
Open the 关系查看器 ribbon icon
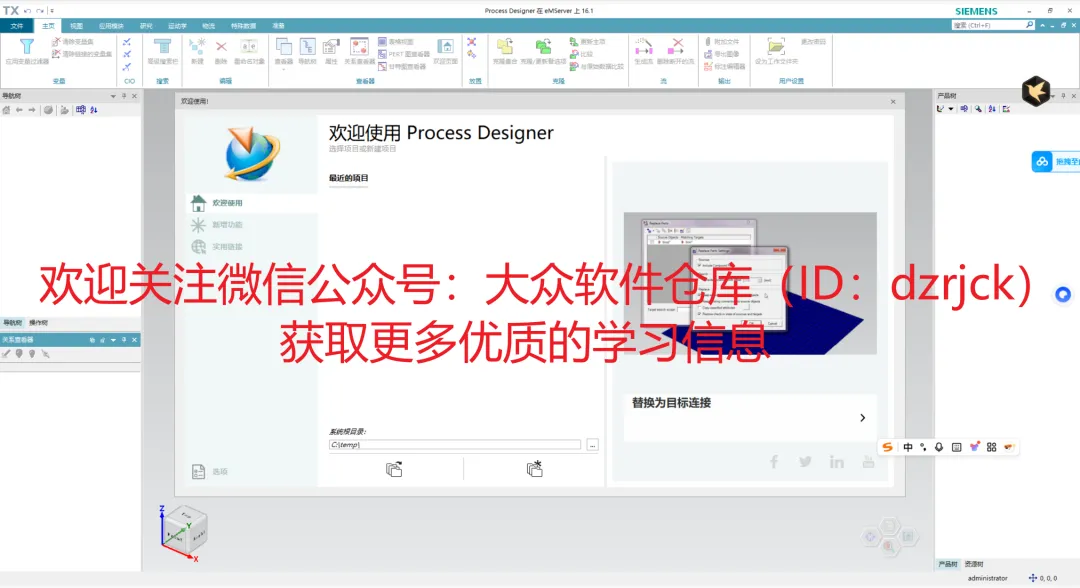pyautogui.click(x=360, y=46)
